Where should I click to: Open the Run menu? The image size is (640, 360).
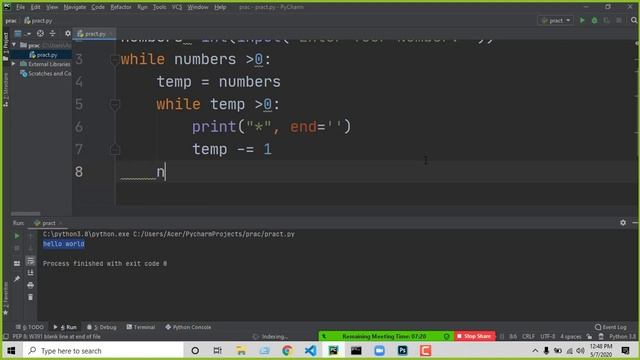point(142,7)
